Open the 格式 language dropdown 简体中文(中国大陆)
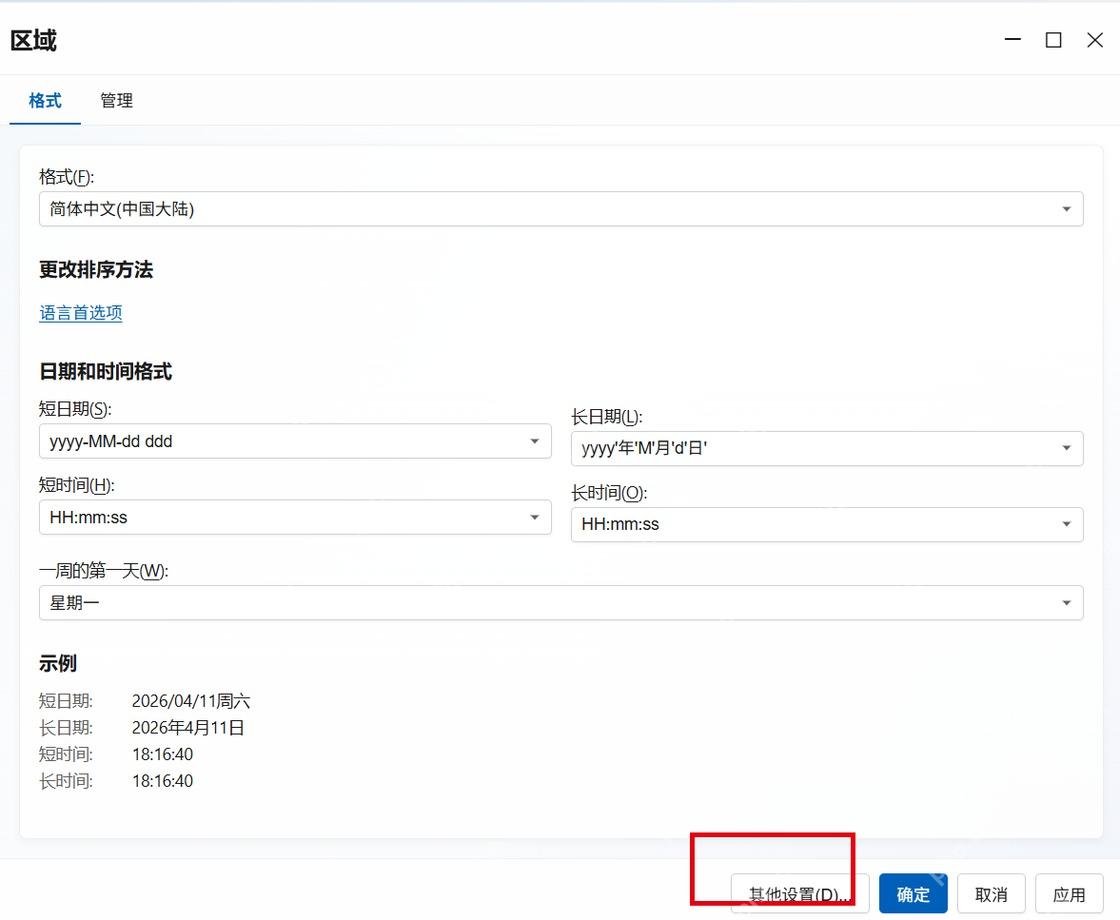The height and width of the screenshot is (920, 1120). (561, 209)
